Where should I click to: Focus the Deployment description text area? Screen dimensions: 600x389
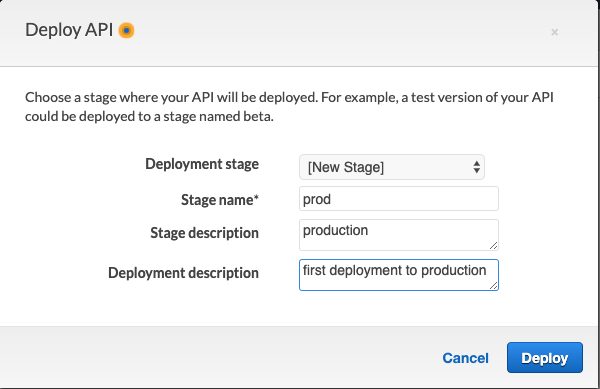399,275
